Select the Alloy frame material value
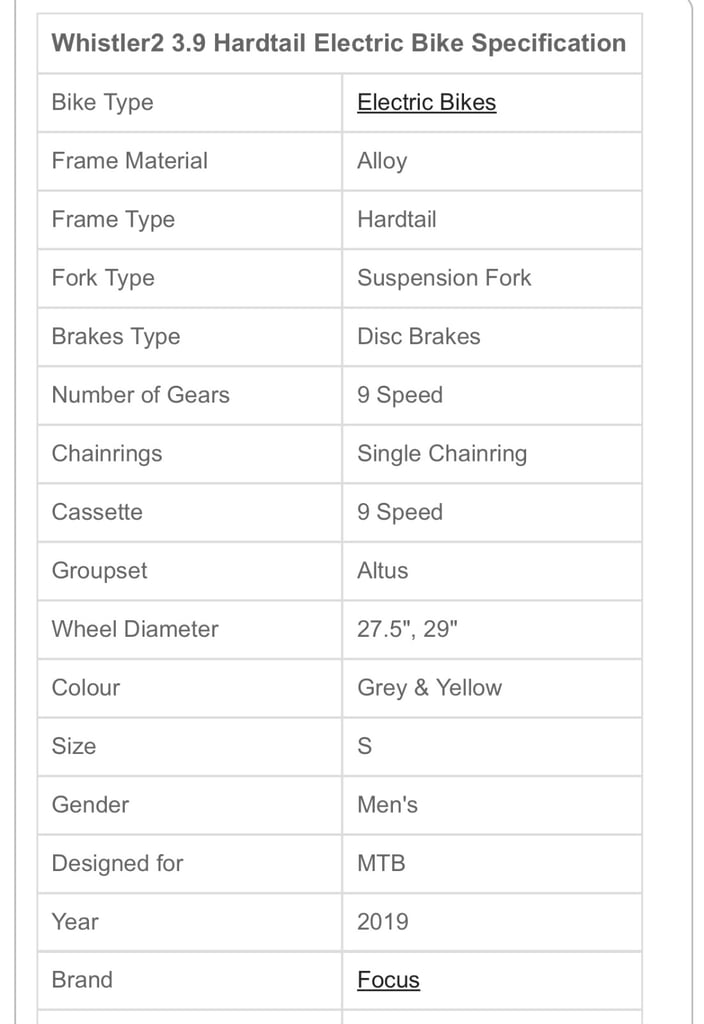Viewport: 704px width, 1024px height. pos(382,161)
